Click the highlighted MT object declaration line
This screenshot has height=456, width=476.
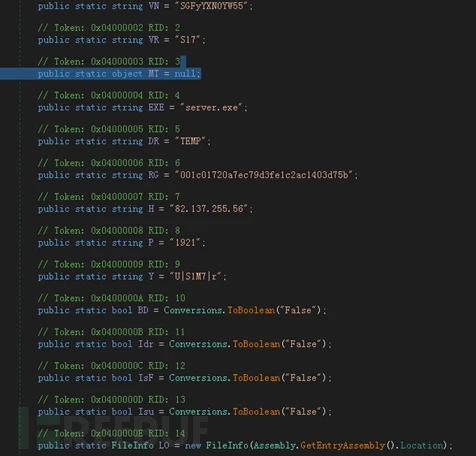119,74
